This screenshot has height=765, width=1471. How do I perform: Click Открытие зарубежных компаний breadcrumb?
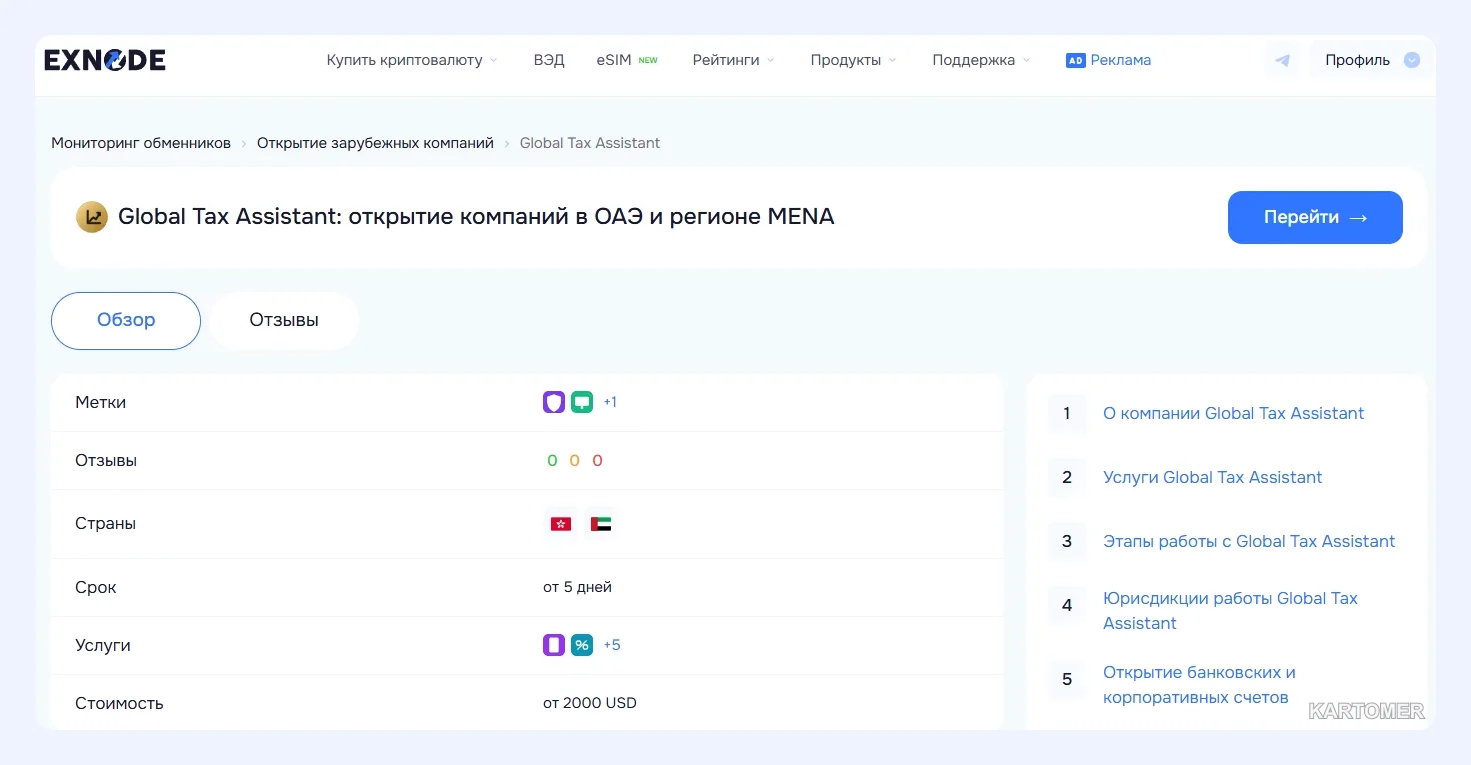pyautogui.click(x=375, y=143)
